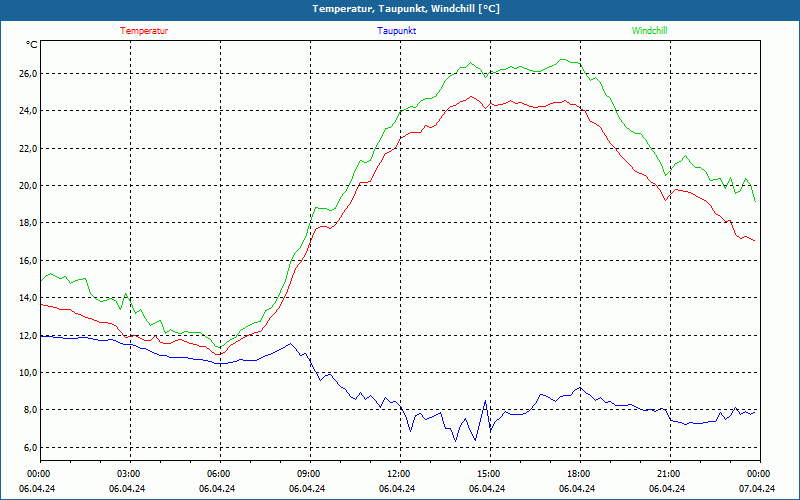Screen dimensions: 800x500
Task: Click the 07.04.24 date label
Action: tap(757, 488)
